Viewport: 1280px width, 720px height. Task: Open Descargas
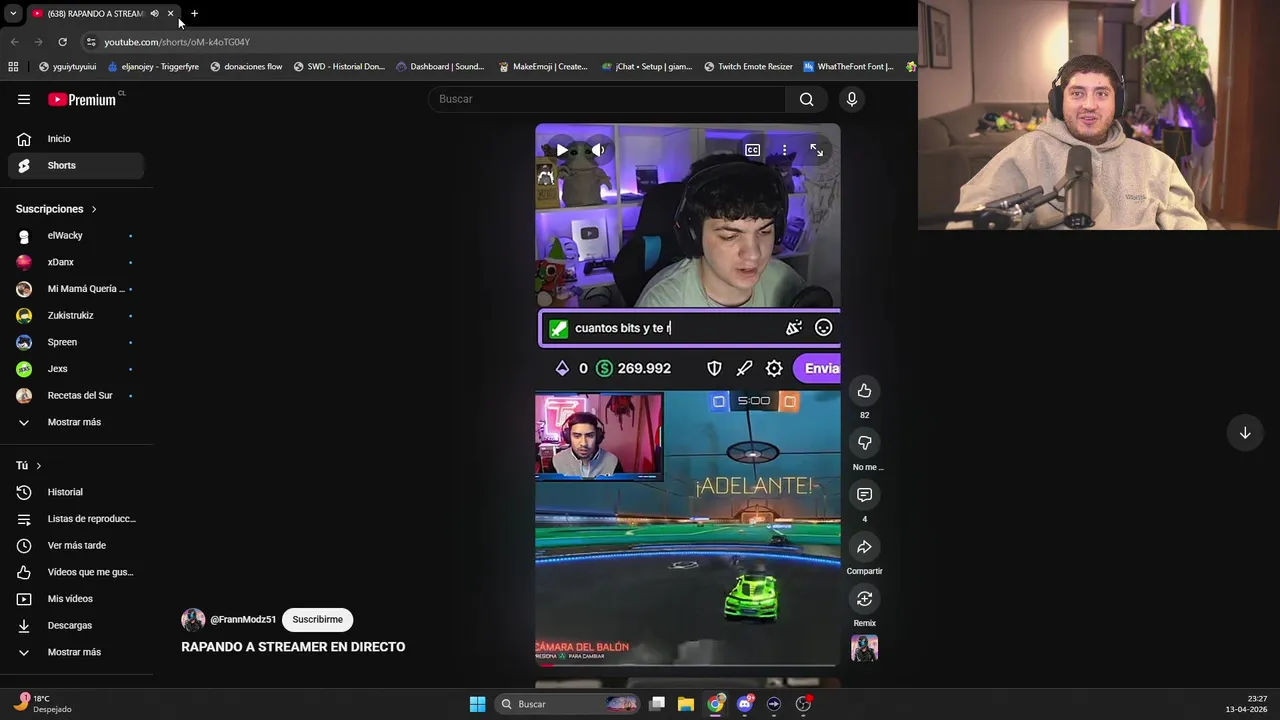(x=76, y=625)
